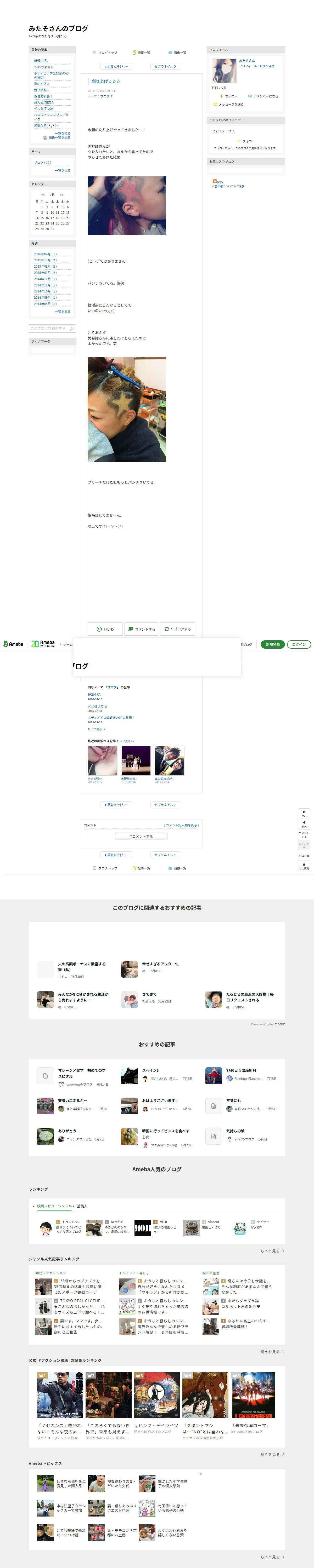Go to next article ゼブラネイル above the post
Image resolution: width=314 pixels, height=1568 pixels.
(x=165, y=66)
